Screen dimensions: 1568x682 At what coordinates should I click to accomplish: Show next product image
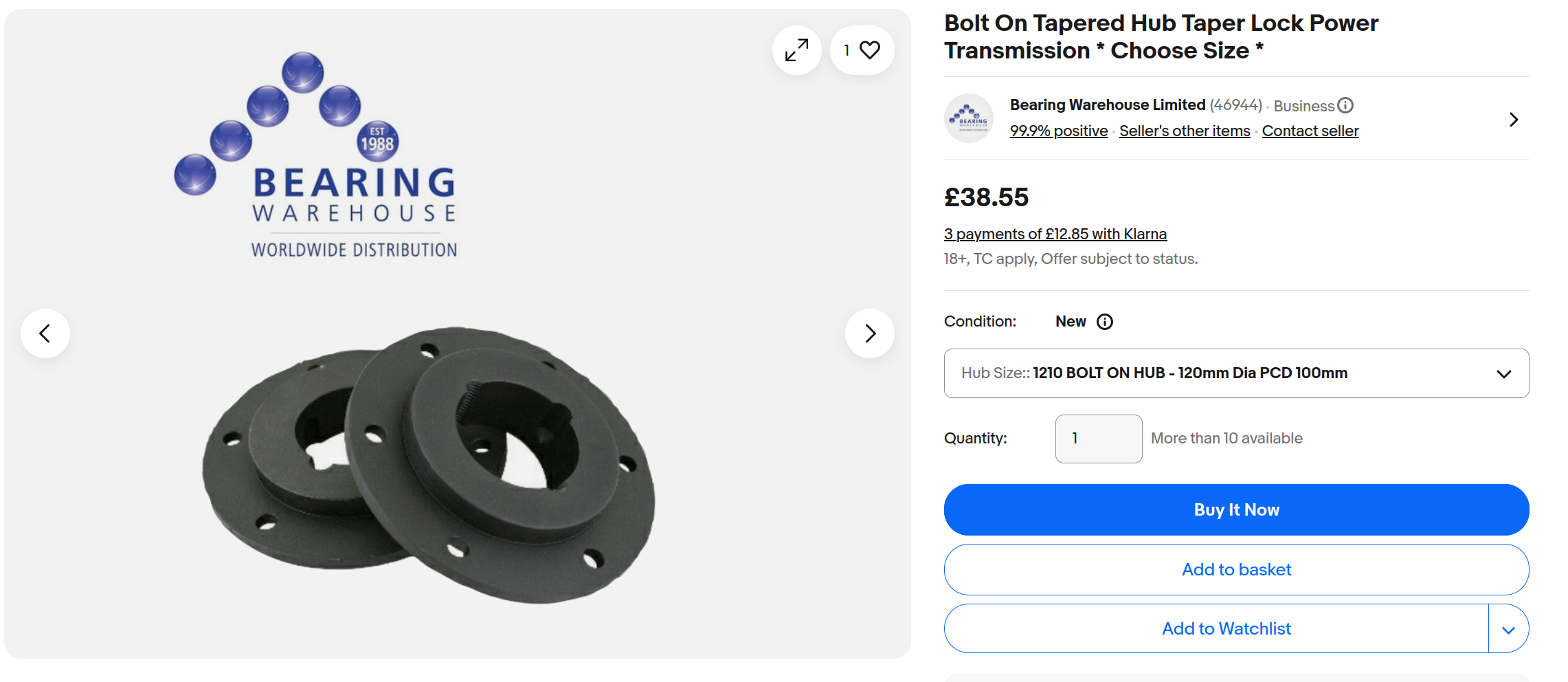(x=870, y=333)
